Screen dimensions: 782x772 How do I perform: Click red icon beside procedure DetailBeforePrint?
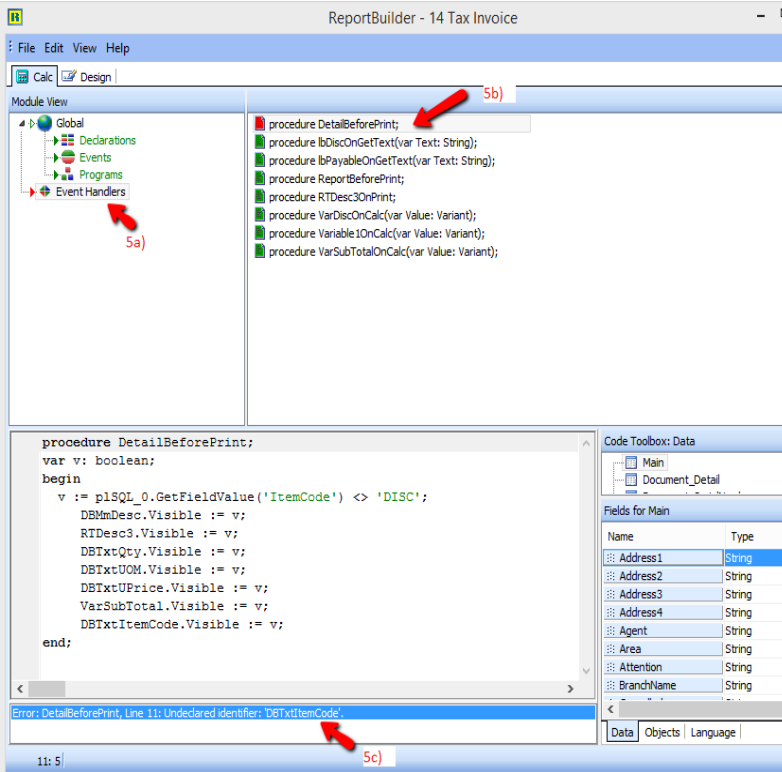pos(260,125)
